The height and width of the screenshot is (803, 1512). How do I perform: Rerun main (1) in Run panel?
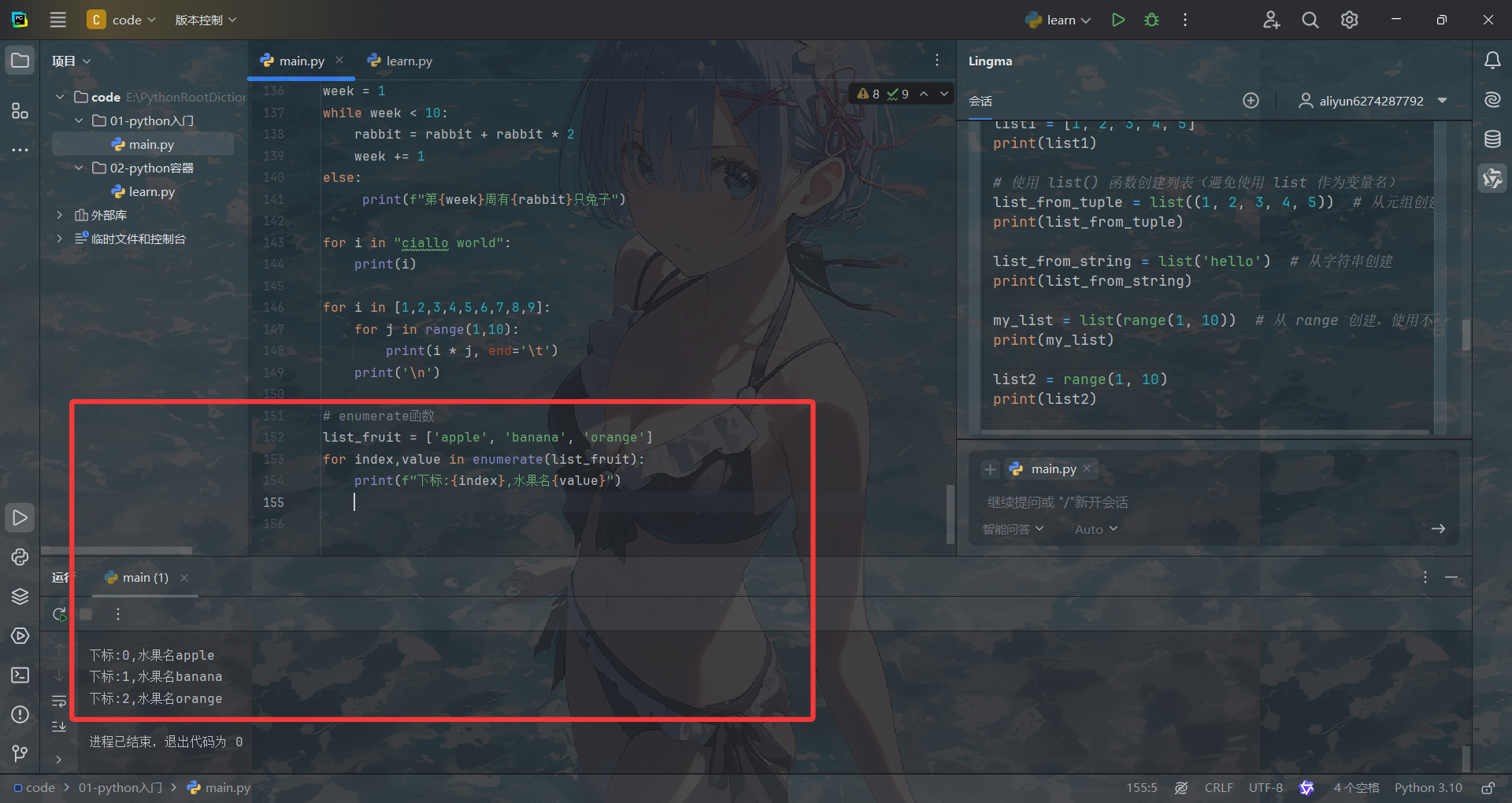point(59,614)
